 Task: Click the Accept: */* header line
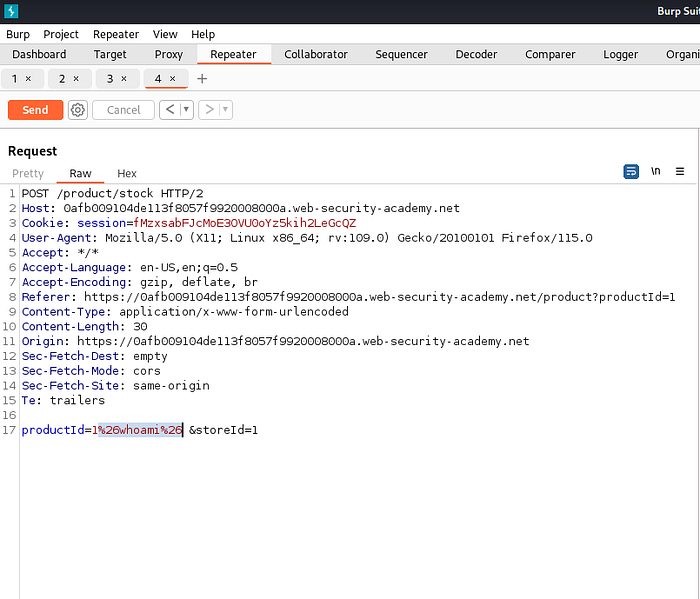(60, 252)
